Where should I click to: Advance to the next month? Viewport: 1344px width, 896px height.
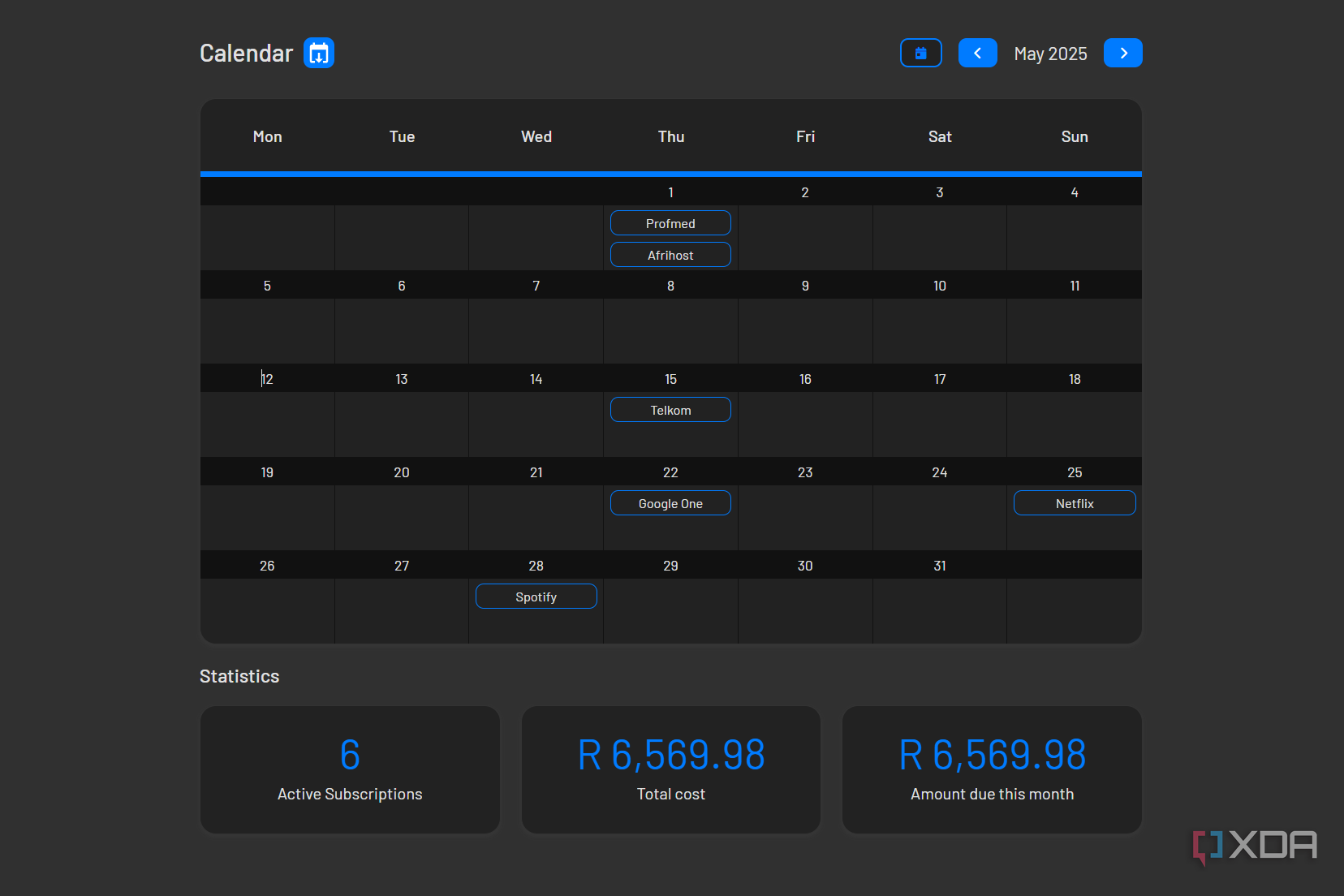click(x=1123, y=54)
